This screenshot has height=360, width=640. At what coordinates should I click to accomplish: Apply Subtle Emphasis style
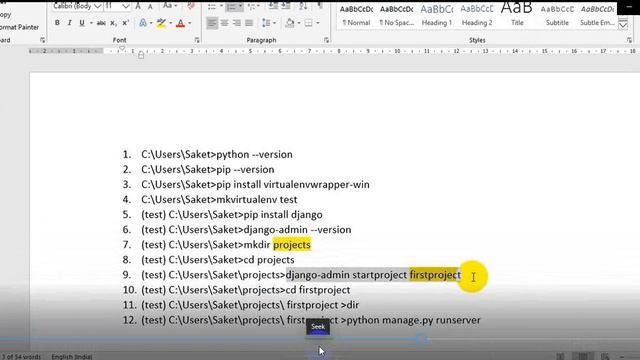(x=597, y=15)
